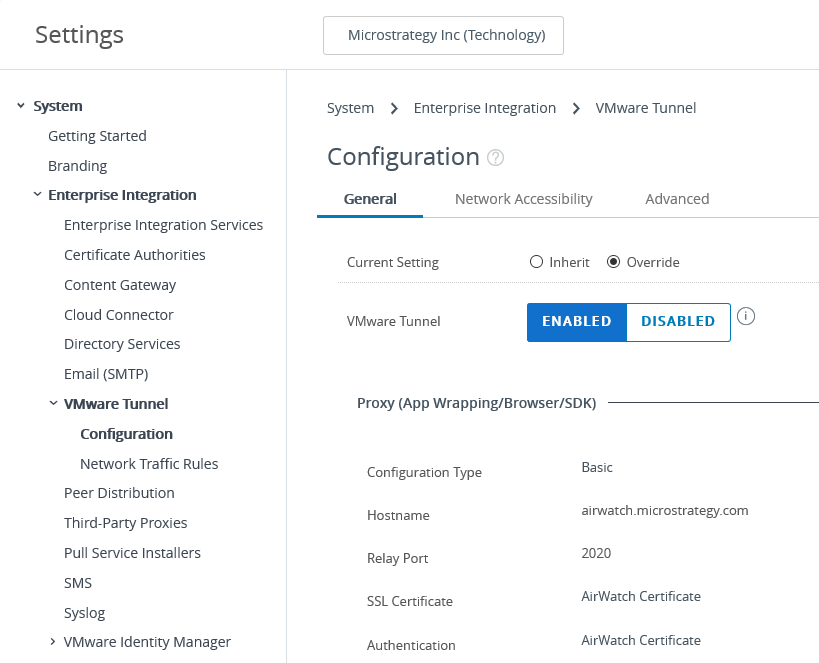
Task: Select Configuration under VMware Tunnel
Action: (126, 434)
